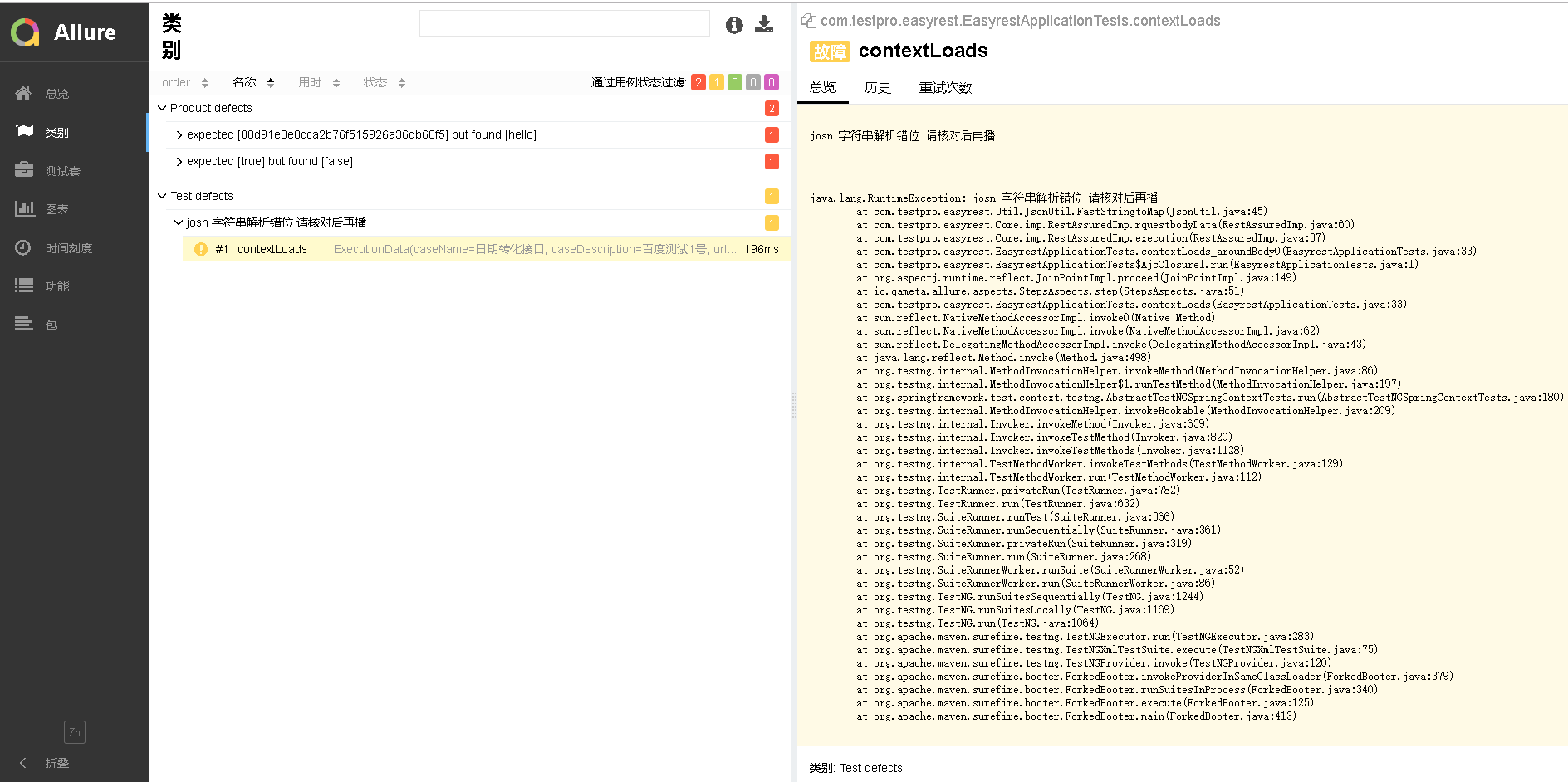Toggle the passed green status filter
The width and height of the screenshot is (1568, 782).
click(735, 82)
